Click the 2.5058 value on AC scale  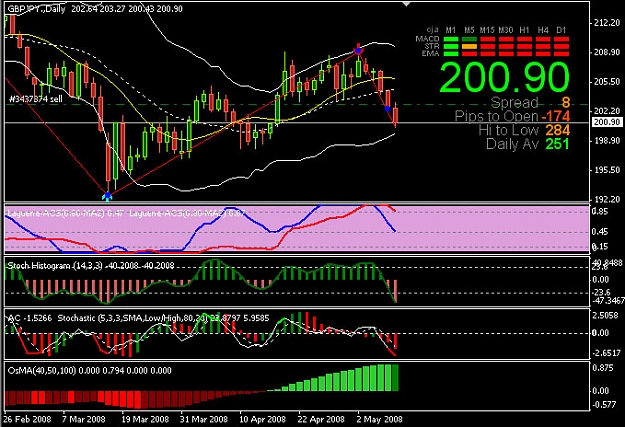point(606,316)
